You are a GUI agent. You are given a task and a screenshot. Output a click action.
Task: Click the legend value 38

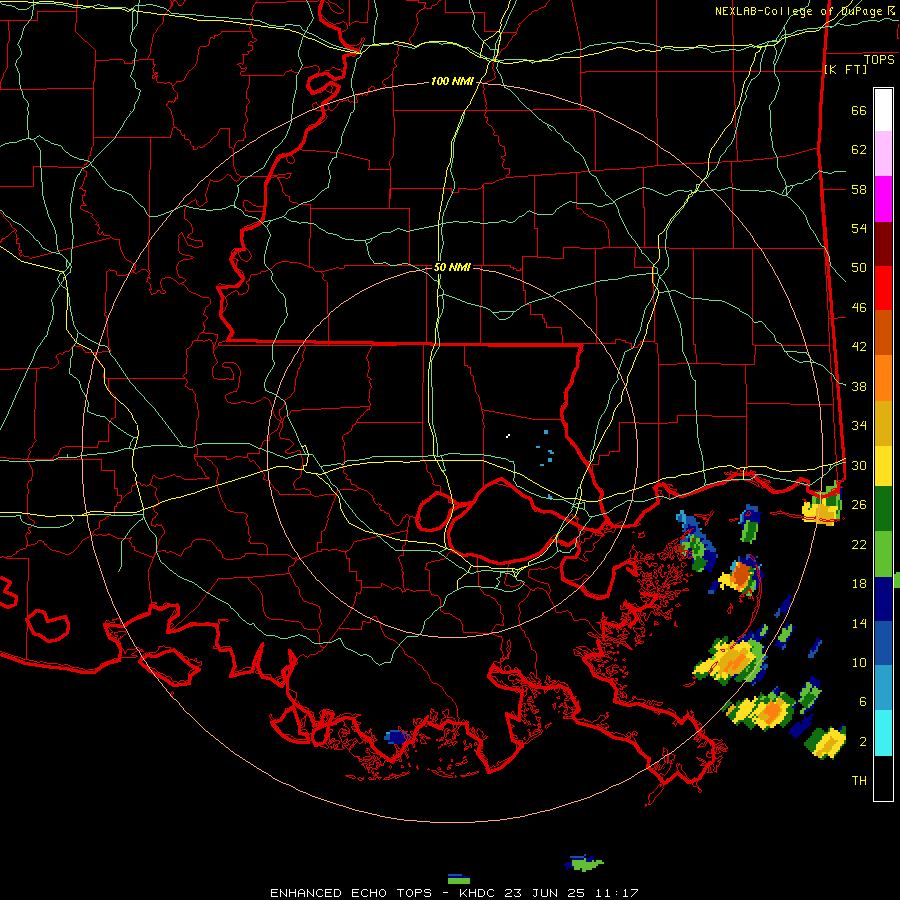coord(859,386)
